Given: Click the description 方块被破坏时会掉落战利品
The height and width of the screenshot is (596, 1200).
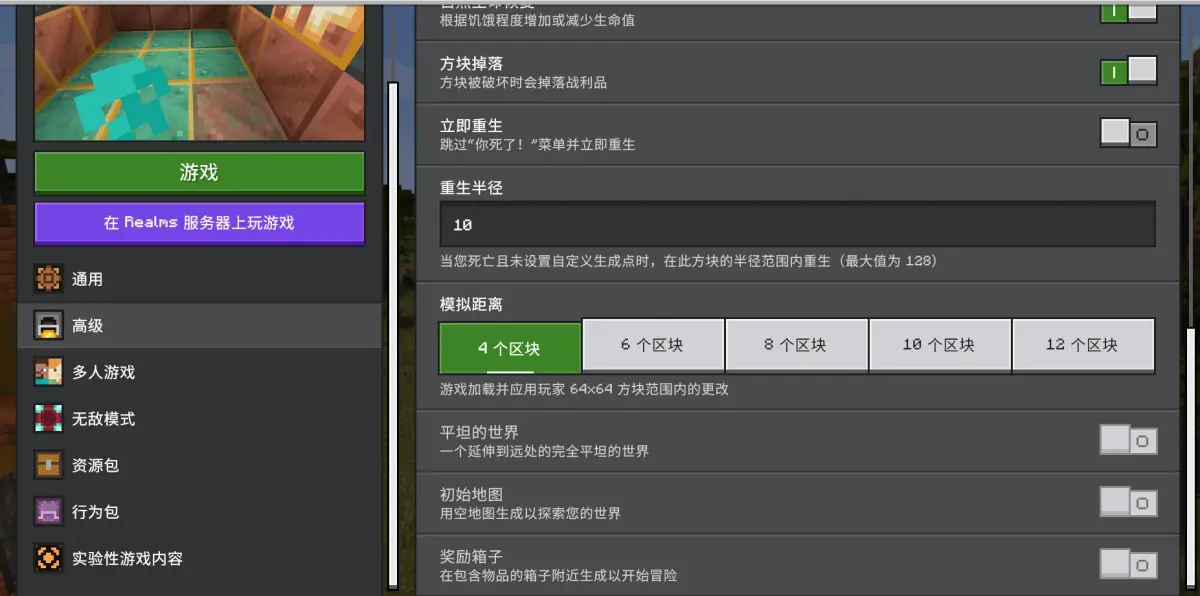Looking at the screenshot, I should [523, 82].
